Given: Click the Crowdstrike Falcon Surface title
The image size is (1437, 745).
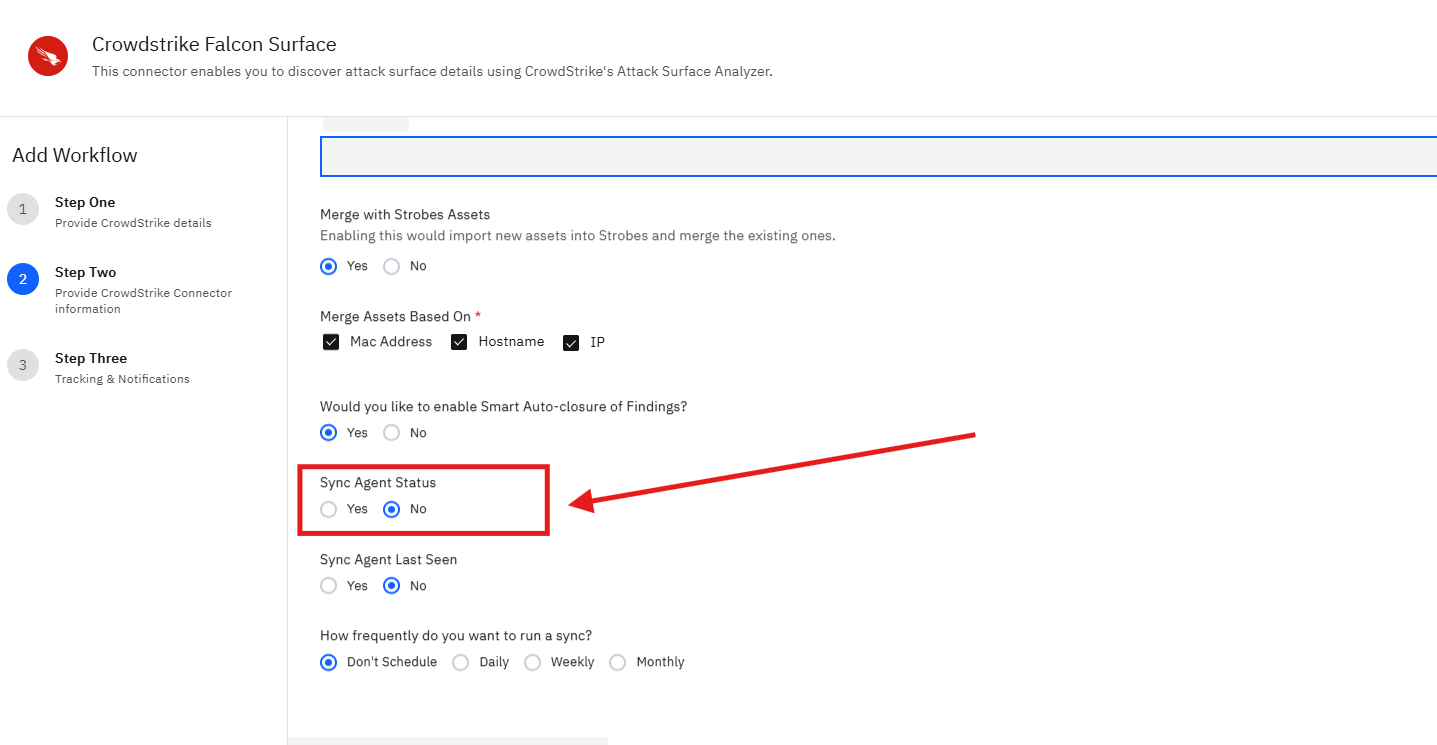Looking at the screenshot, I should point(214,44).
